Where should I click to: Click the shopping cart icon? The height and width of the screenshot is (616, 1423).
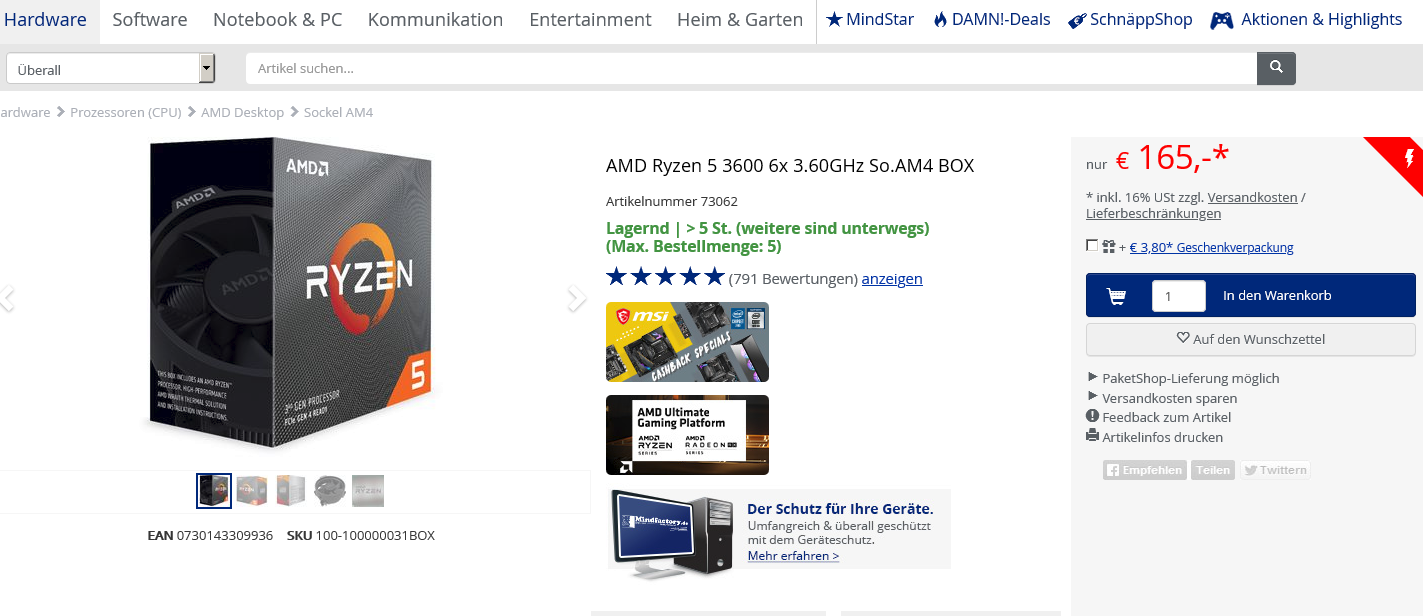point(1116,296)
